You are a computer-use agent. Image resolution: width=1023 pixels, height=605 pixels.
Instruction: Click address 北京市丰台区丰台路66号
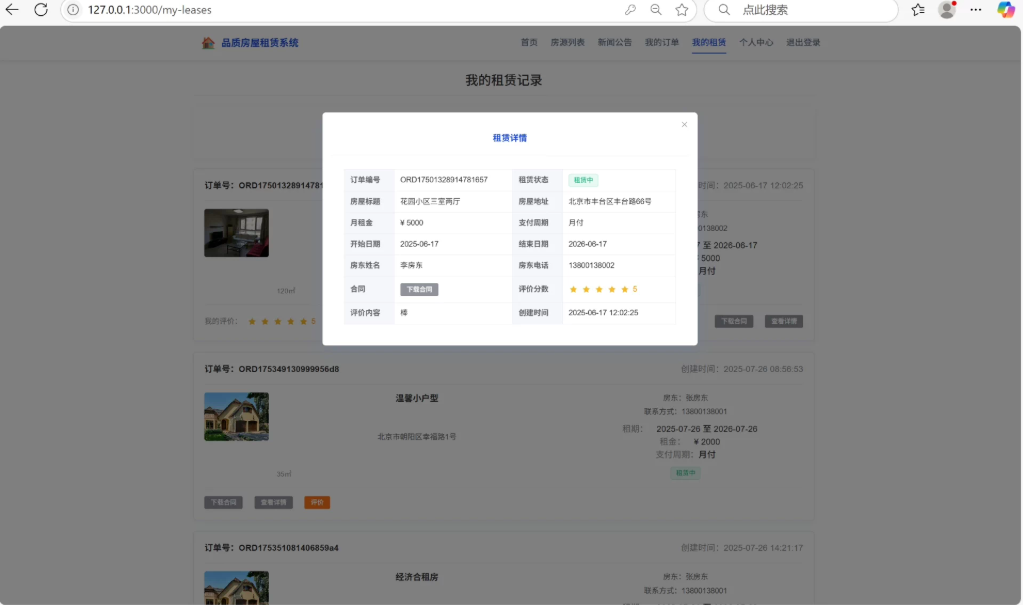[609, 202]
